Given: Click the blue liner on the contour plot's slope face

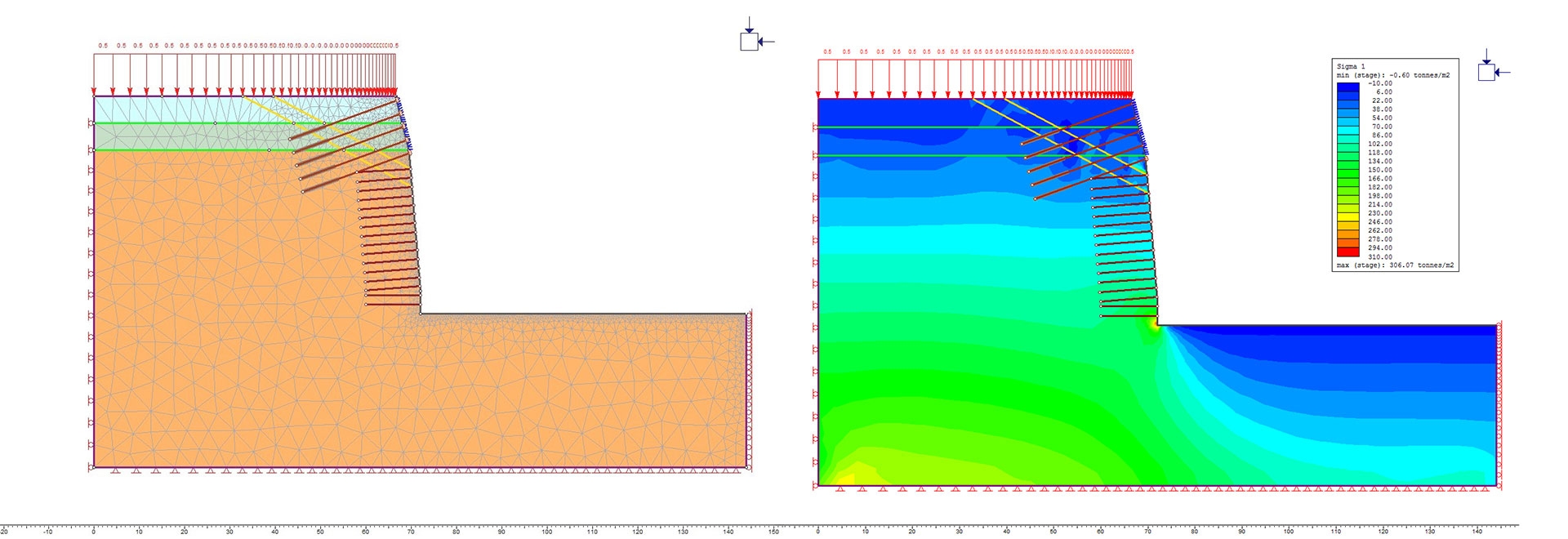Looking at the screenshot, I should click(x=1142, y=132).
